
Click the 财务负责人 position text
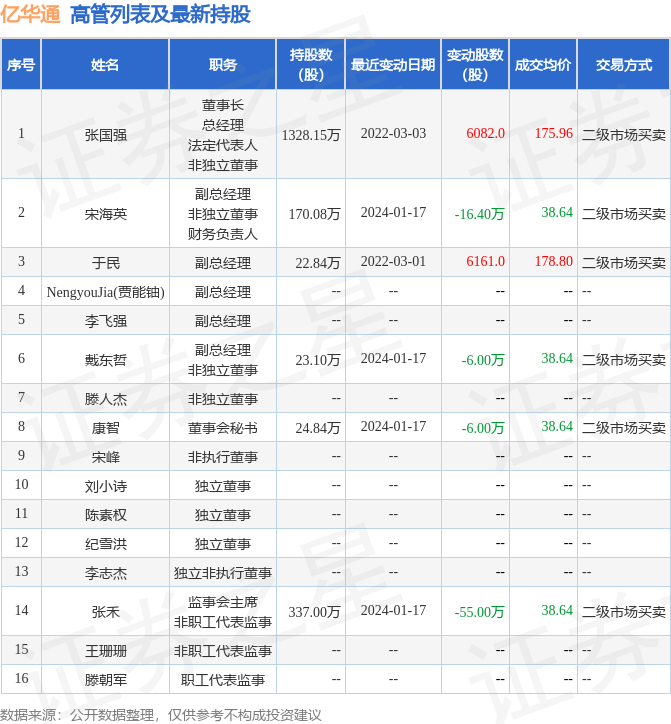tap(223, 234)
